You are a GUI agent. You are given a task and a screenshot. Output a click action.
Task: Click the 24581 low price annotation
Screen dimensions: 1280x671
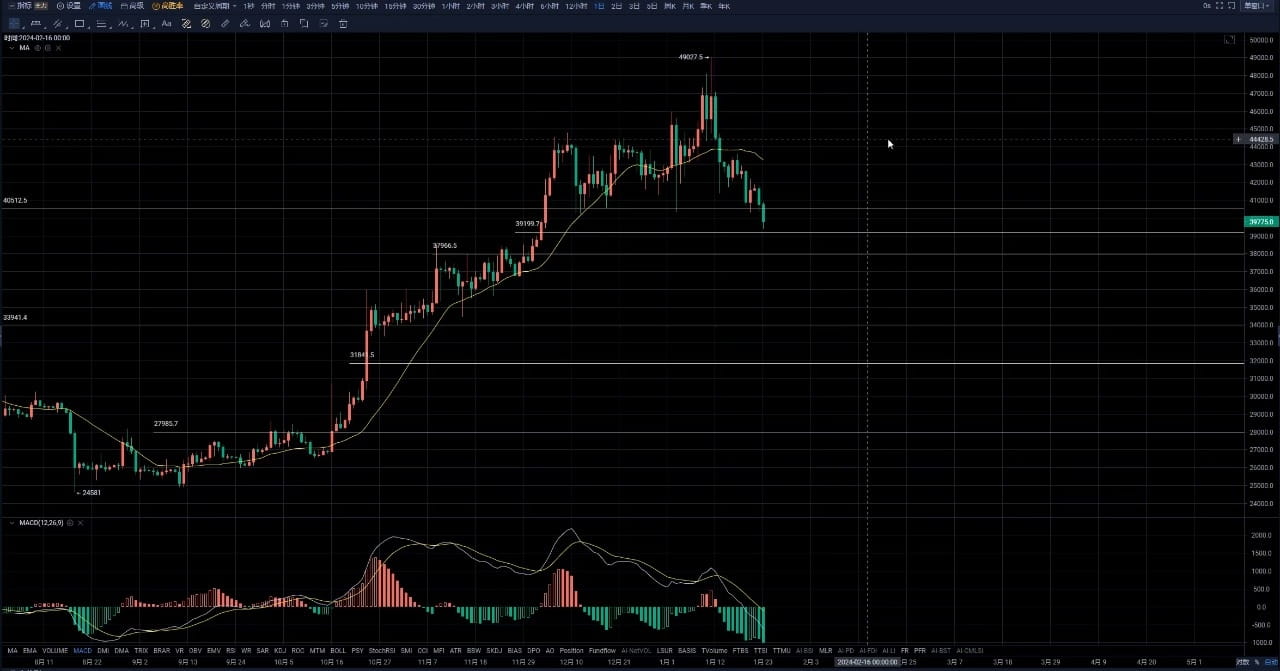click(91, 492)
